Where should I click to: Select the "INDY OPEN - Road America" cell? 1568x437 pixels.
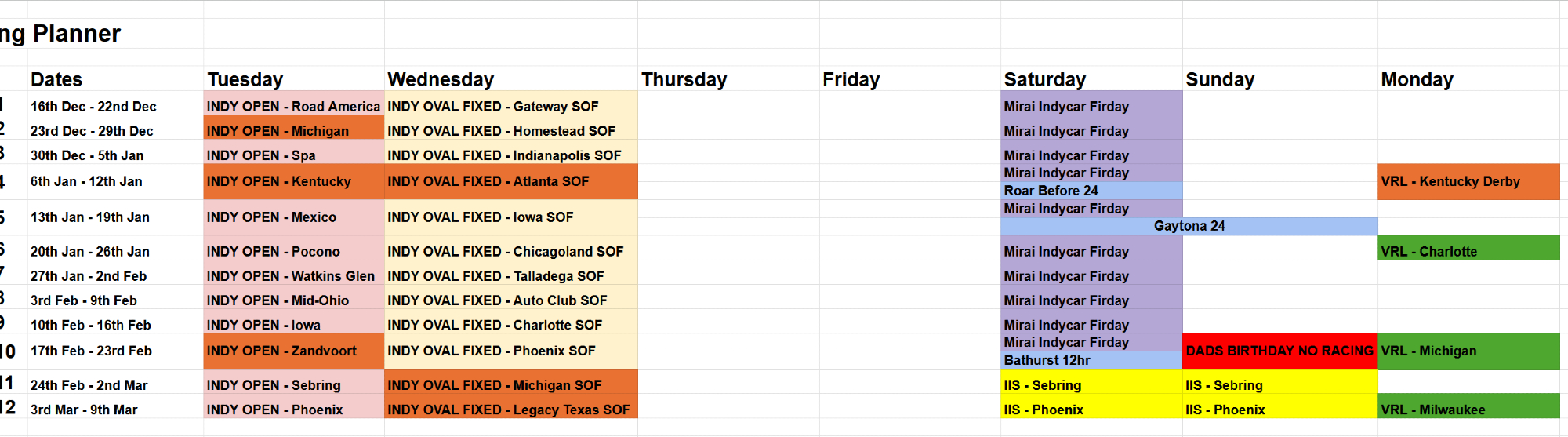click(x=293, y=107)
